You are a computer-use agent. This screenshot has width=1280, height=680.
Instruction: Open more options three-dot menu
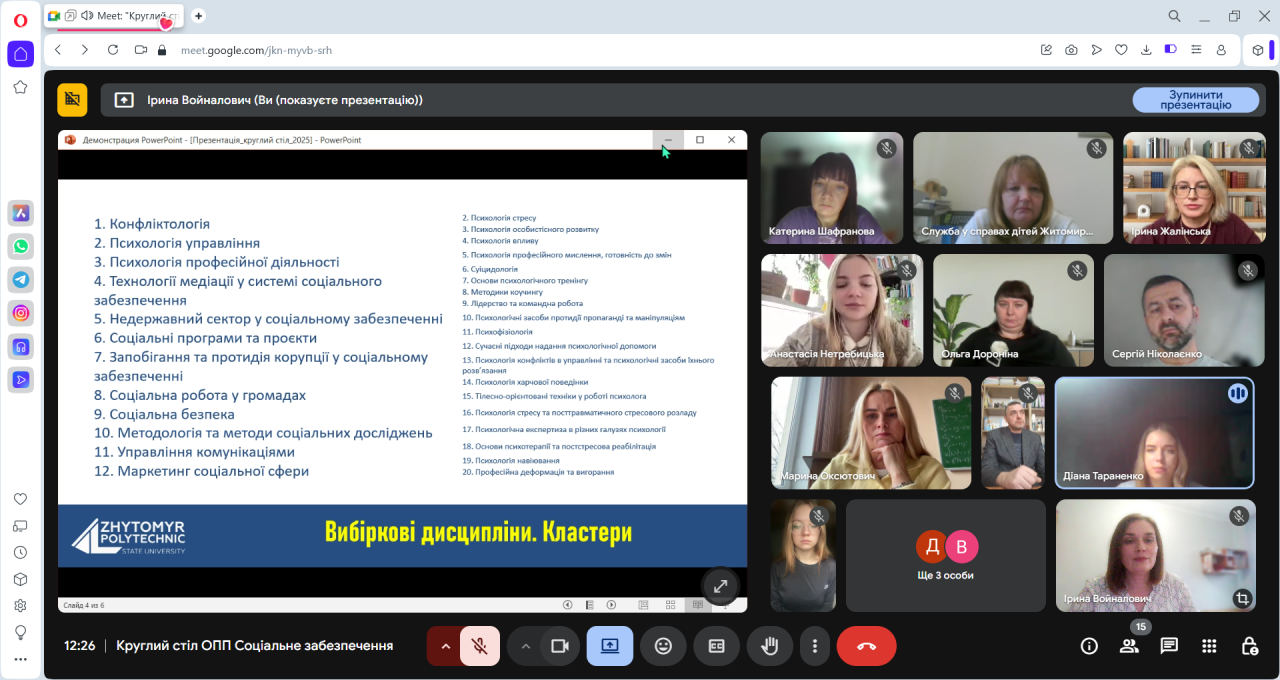(816, 646)
